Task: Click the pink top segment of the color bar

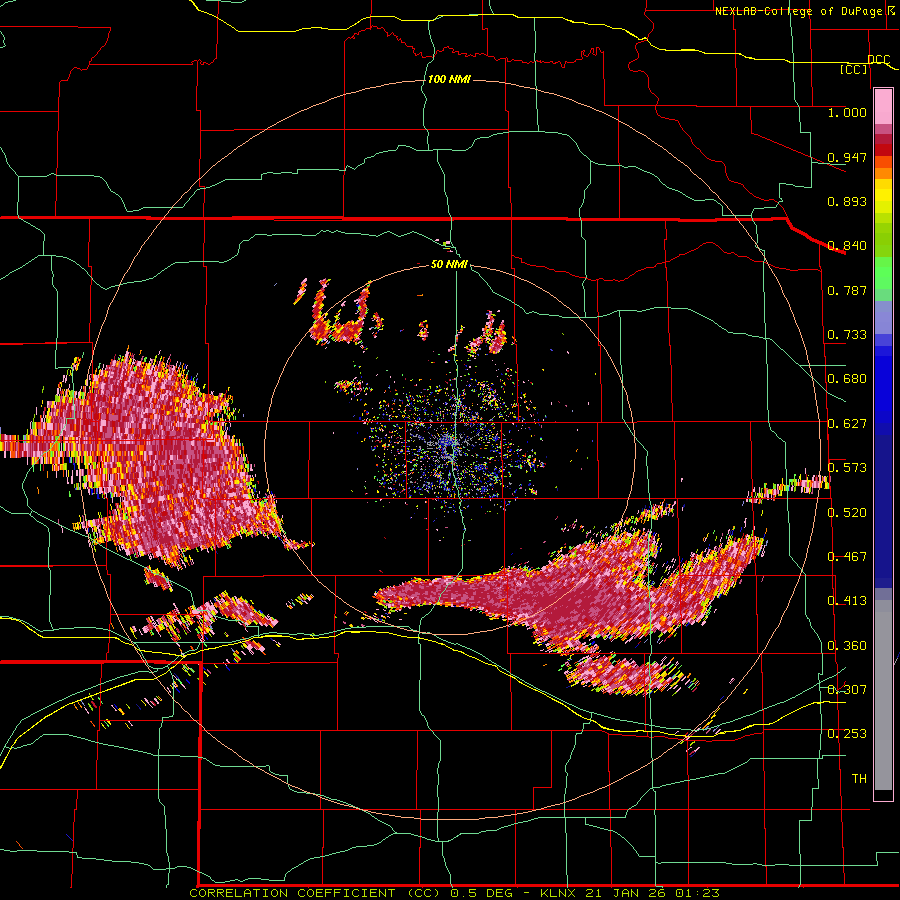Action: point(883,107)
